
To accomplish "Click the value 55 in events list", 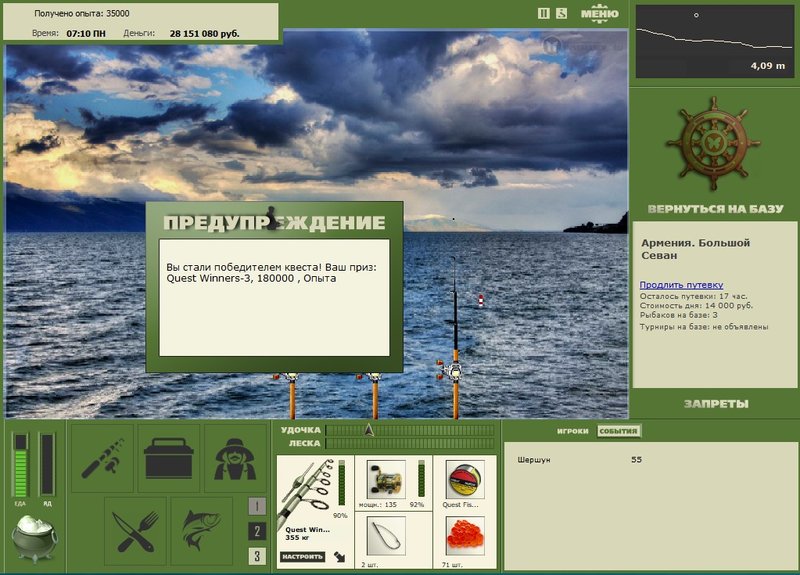I will pyautogui.click(x=636, y=460).
